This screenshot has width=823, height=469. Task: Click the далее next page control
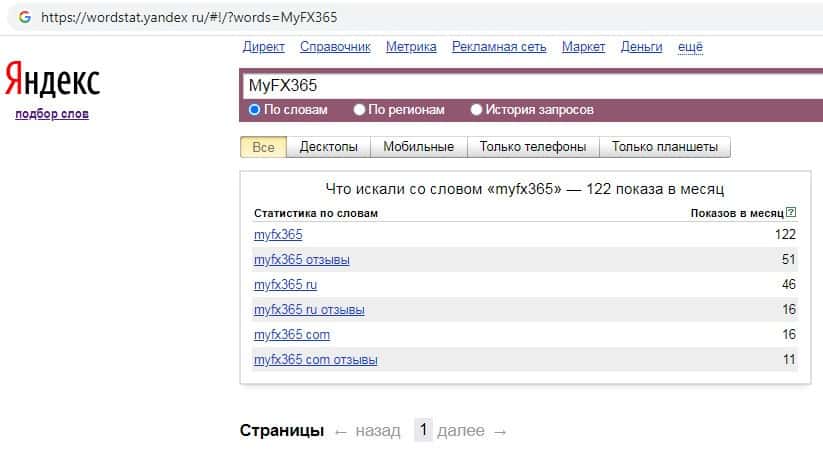(472, 431)
